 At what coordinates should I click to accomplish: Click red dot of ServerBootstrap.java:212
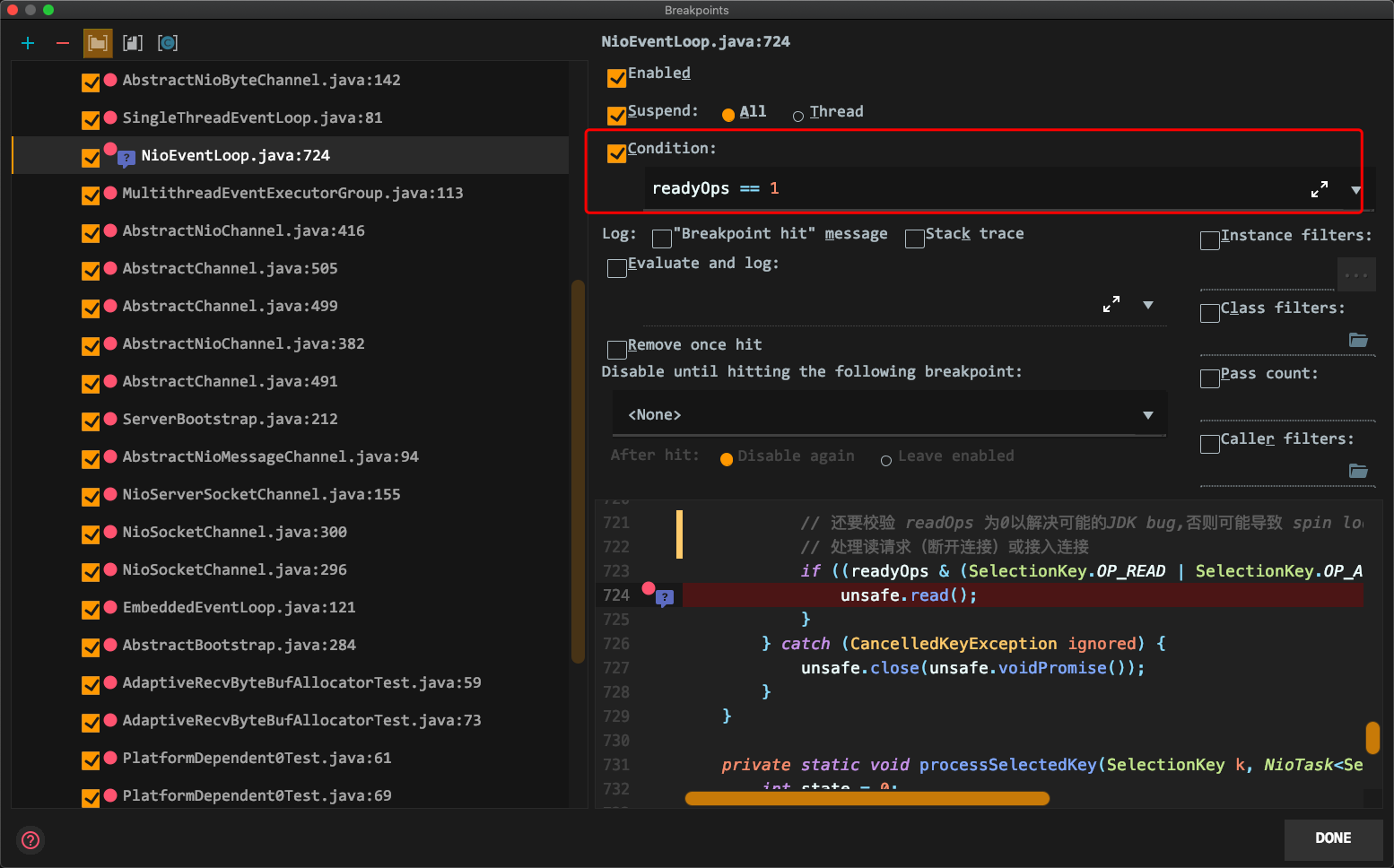point(110,419)
